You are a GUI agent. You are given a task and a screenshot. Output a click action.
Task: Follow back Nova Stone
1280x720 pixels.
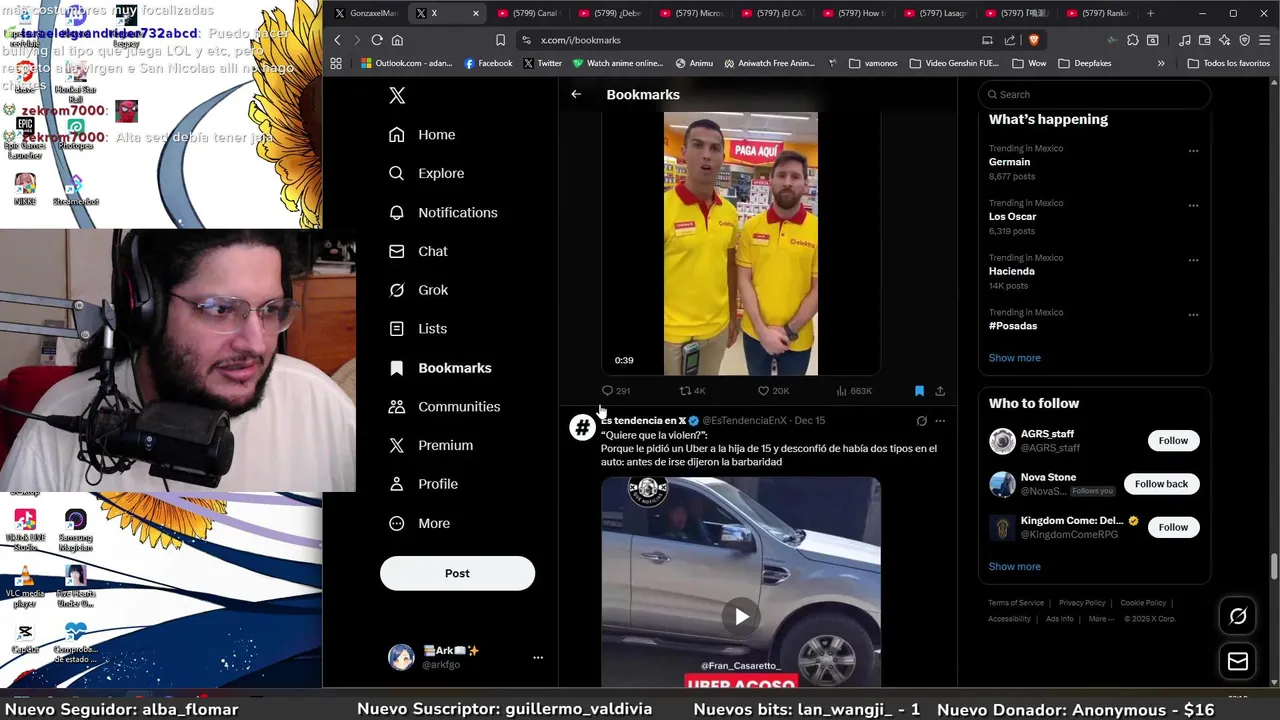1161,484
